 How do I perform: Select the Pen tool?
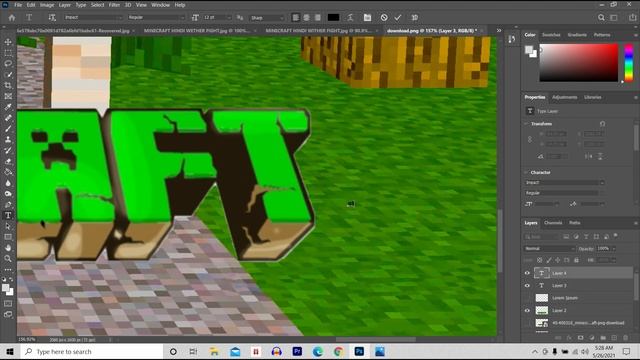point(8,204)
